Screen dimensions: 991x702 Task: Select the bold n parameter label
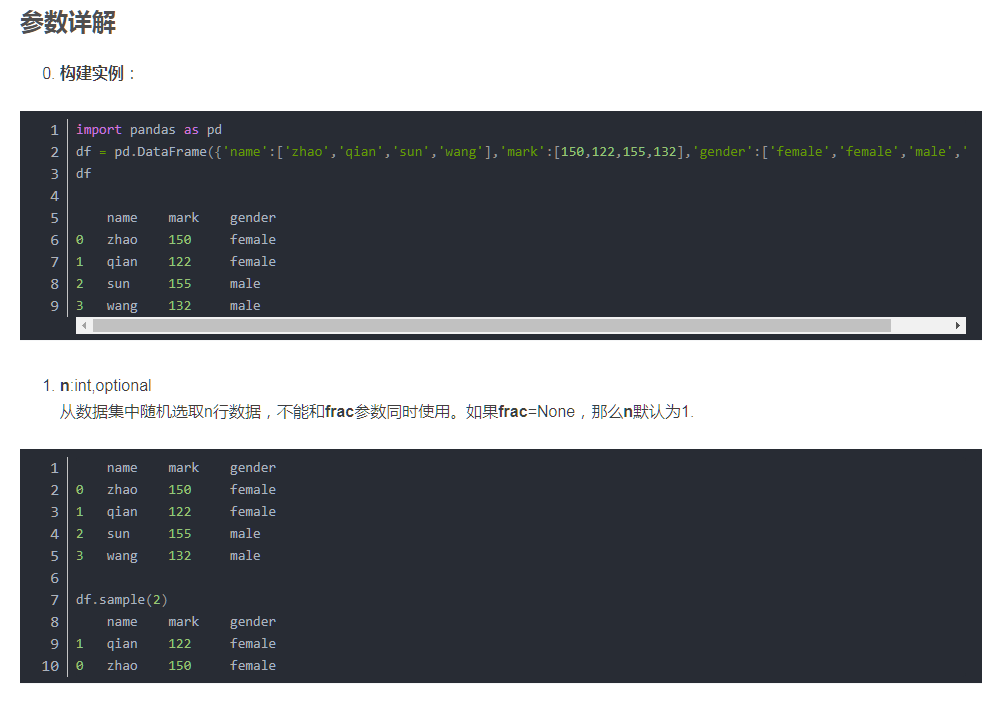coord(64,385)
